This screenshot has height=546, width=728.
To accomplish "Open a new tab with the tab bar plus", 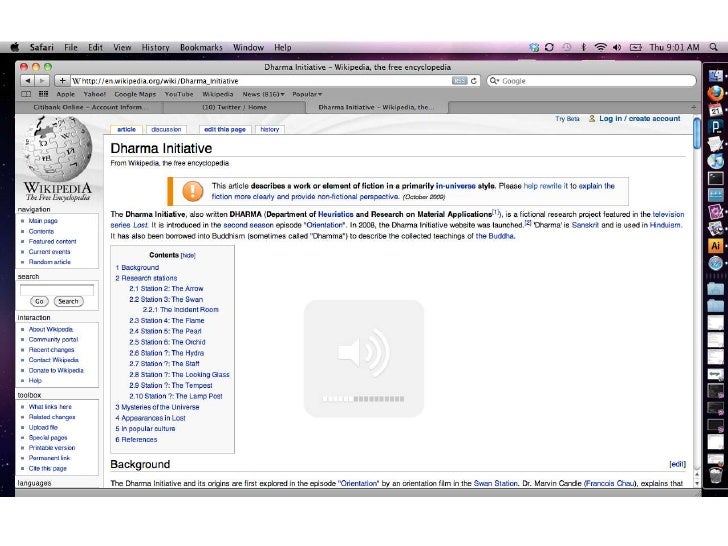I will pyautogui.click(x=694, y=107).
